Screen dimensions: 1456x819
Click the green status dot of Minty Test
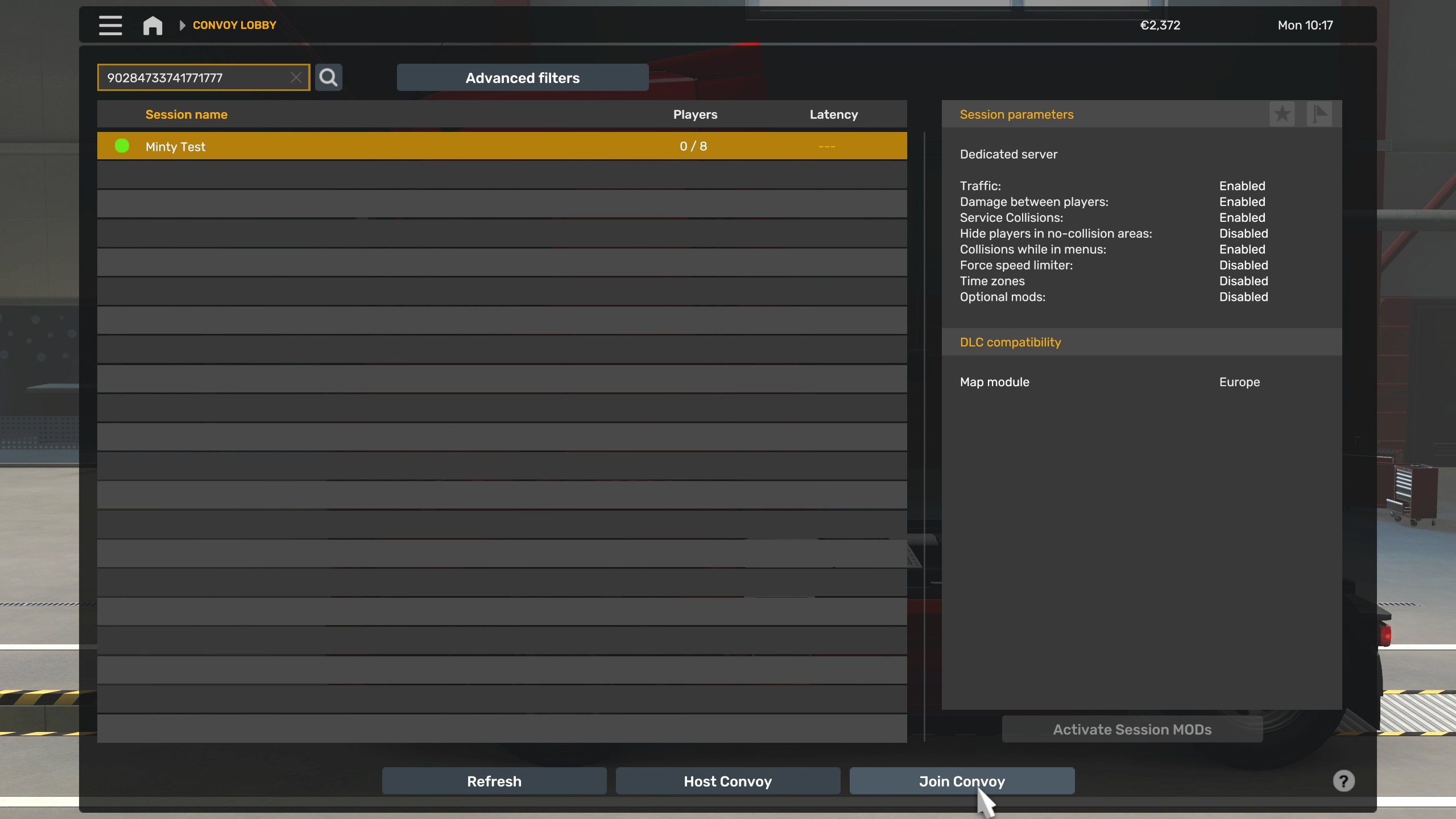122,146
